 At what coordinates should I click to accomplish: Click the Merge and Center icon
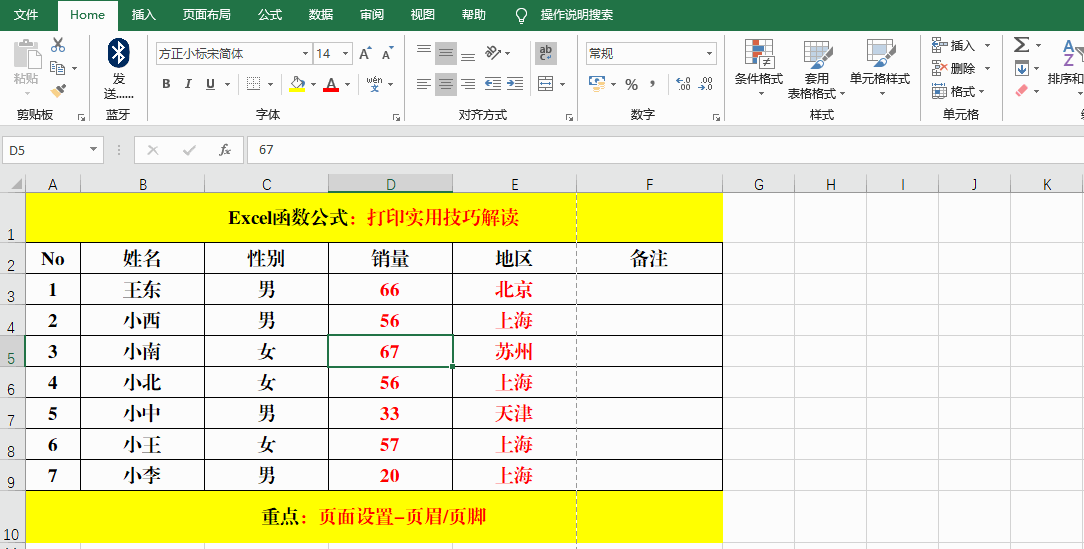tap(545, 84)
